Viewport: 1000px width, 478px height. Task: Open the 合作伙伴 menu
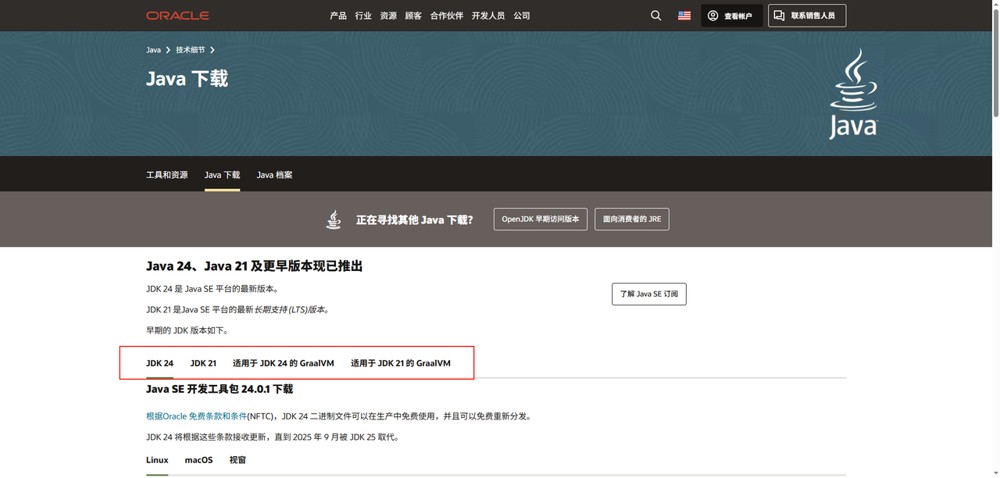(446, 15)
